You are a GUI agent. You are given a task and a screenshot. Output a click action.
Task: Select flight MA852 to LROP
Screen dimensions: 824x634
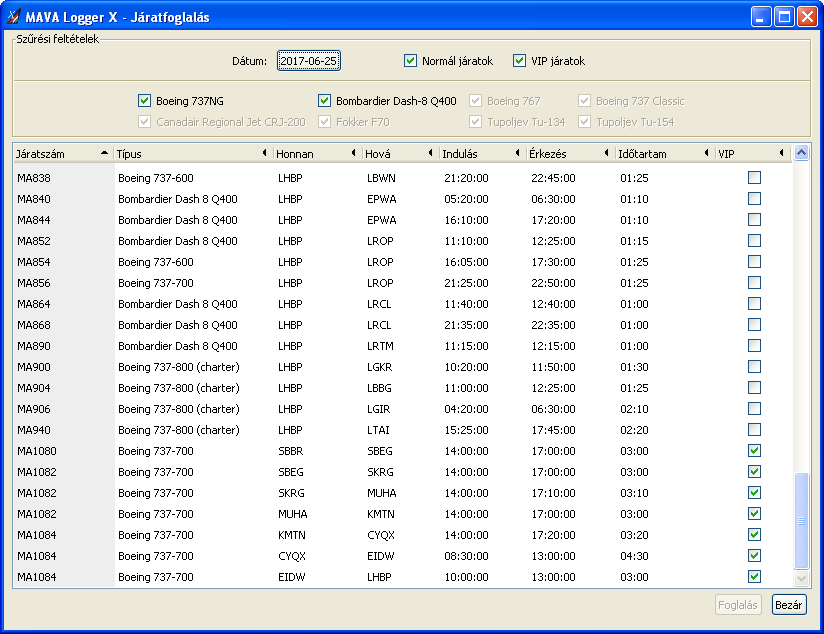click(402, 241)
